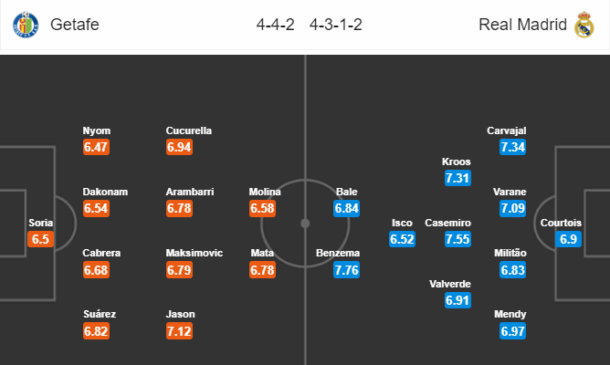
Task: Click the Kroos player name
Action: pos(456,161)
